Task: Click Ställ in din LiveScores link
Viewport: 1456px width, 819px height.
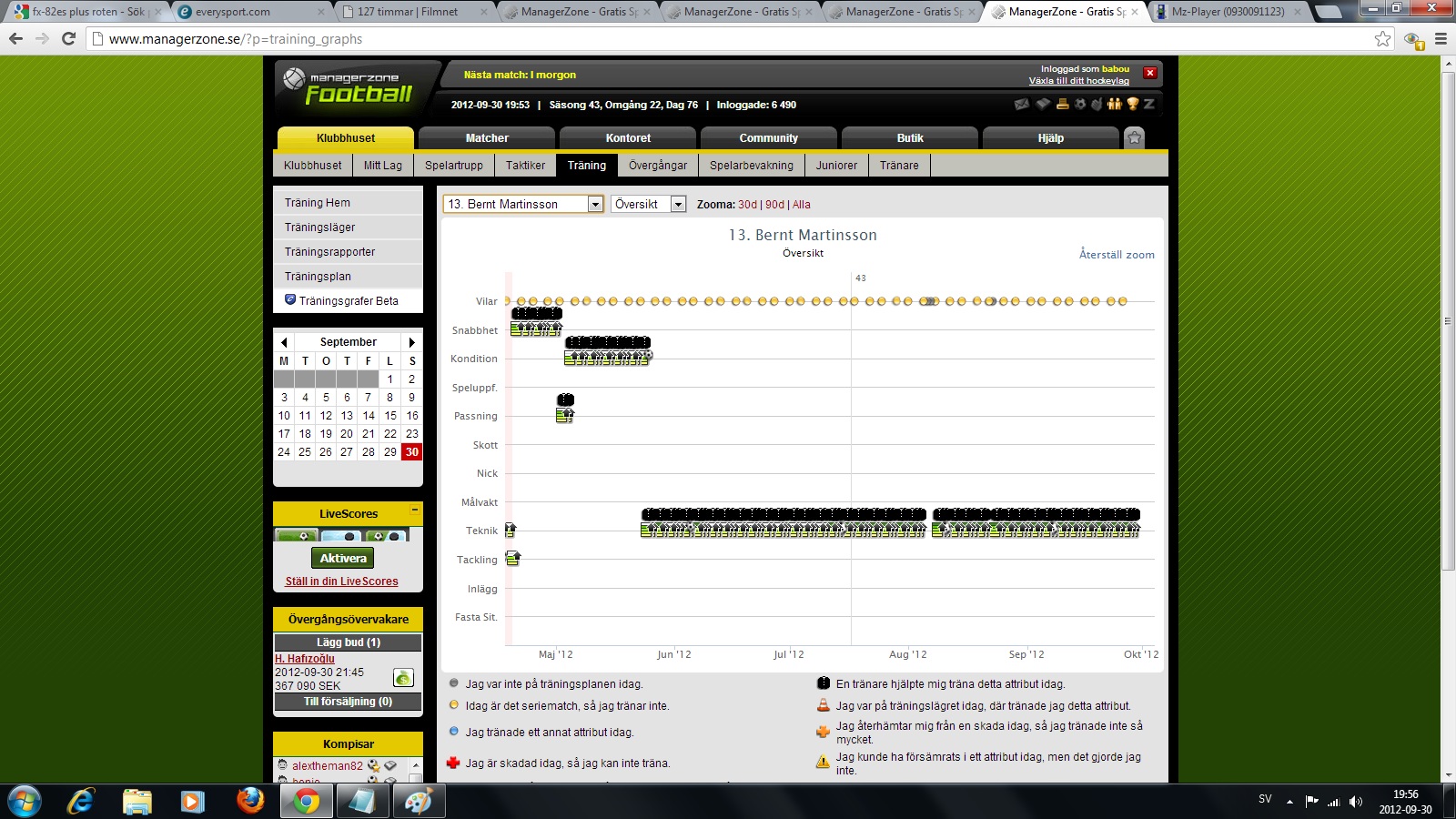Action: pyautogui.click(x=342, y=581)
